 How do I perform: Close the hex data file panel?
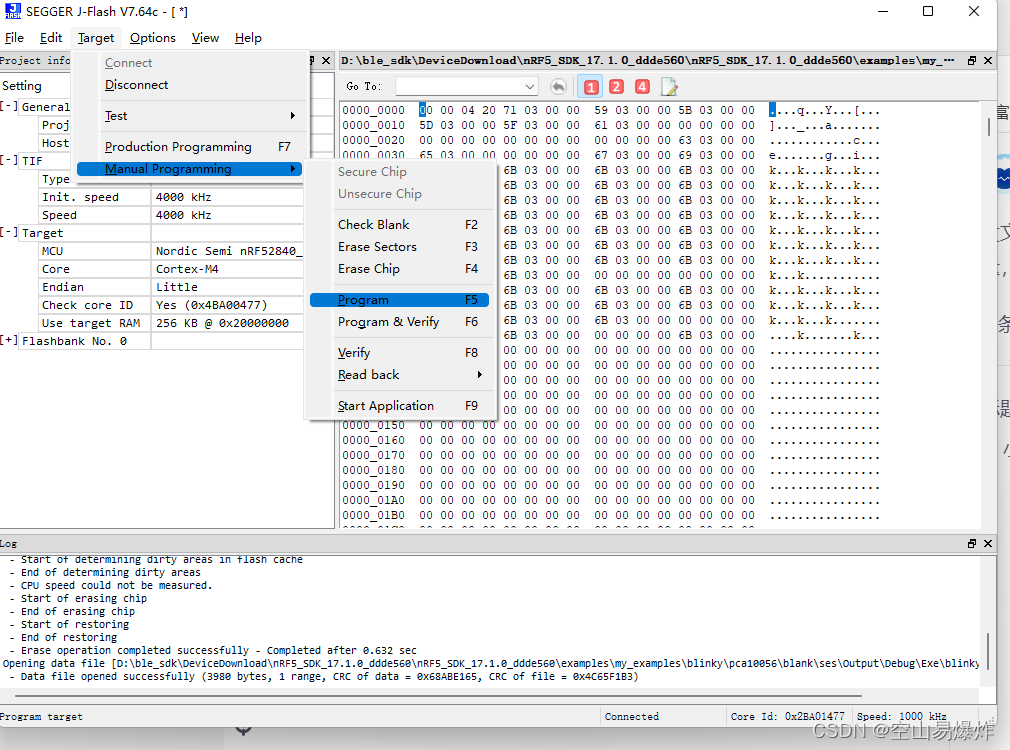pos(988,61)
